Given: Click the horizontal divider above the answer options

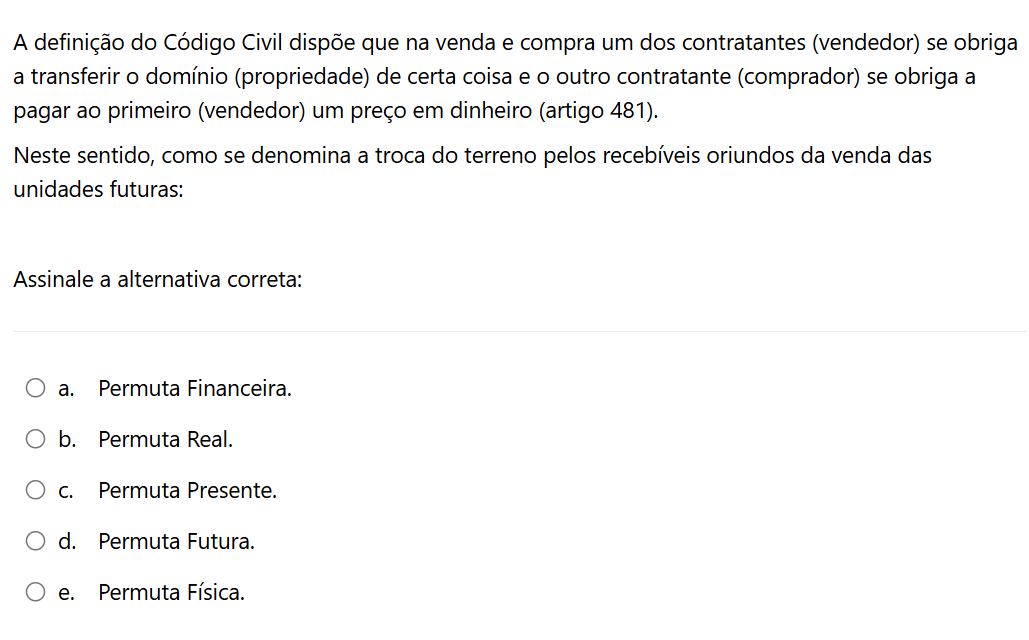Looking at the screenshot, I should coord(520,331).
